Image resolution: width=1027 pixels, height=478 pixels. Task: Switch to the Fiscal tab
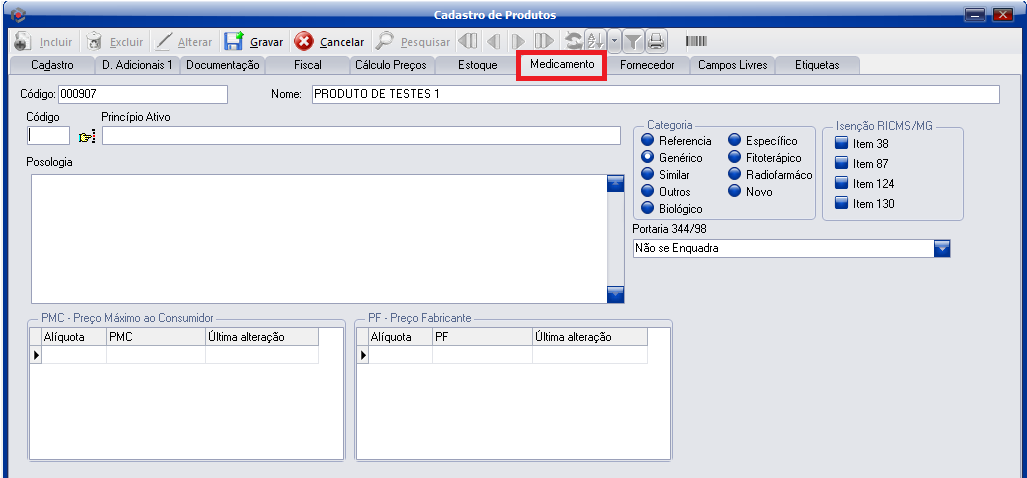[x=307, y=65]
